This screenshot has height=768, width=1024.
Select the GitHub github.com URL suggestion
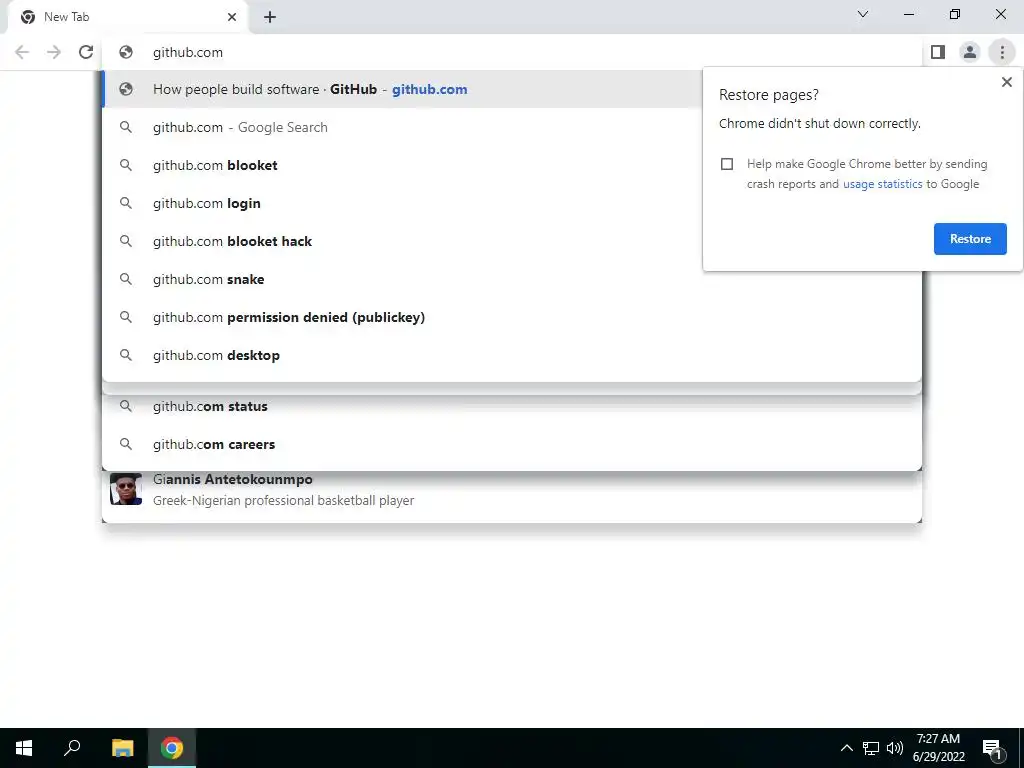[402, 89]
